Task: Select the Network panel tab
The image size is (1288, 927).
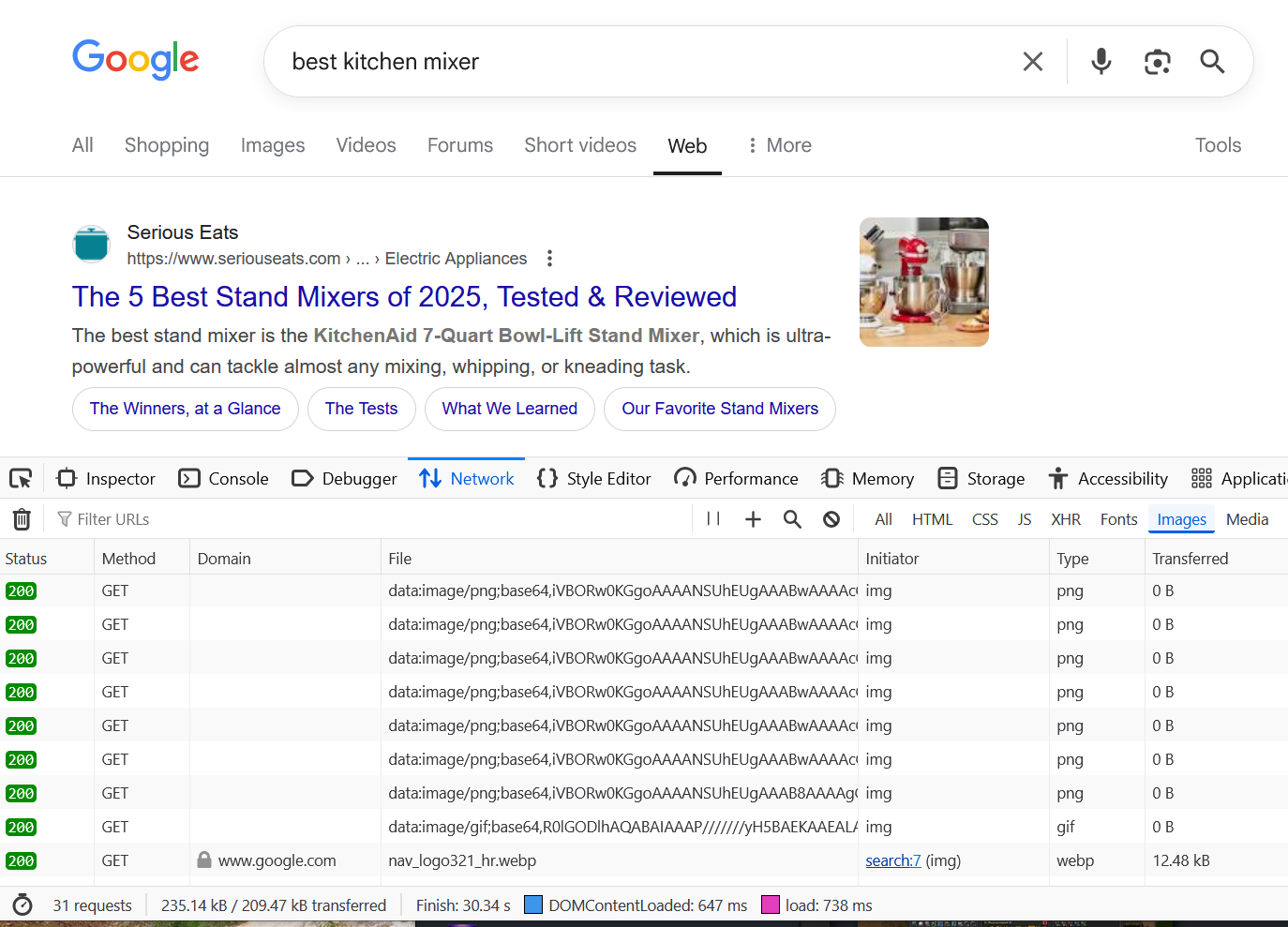Action: pos(466,479)
